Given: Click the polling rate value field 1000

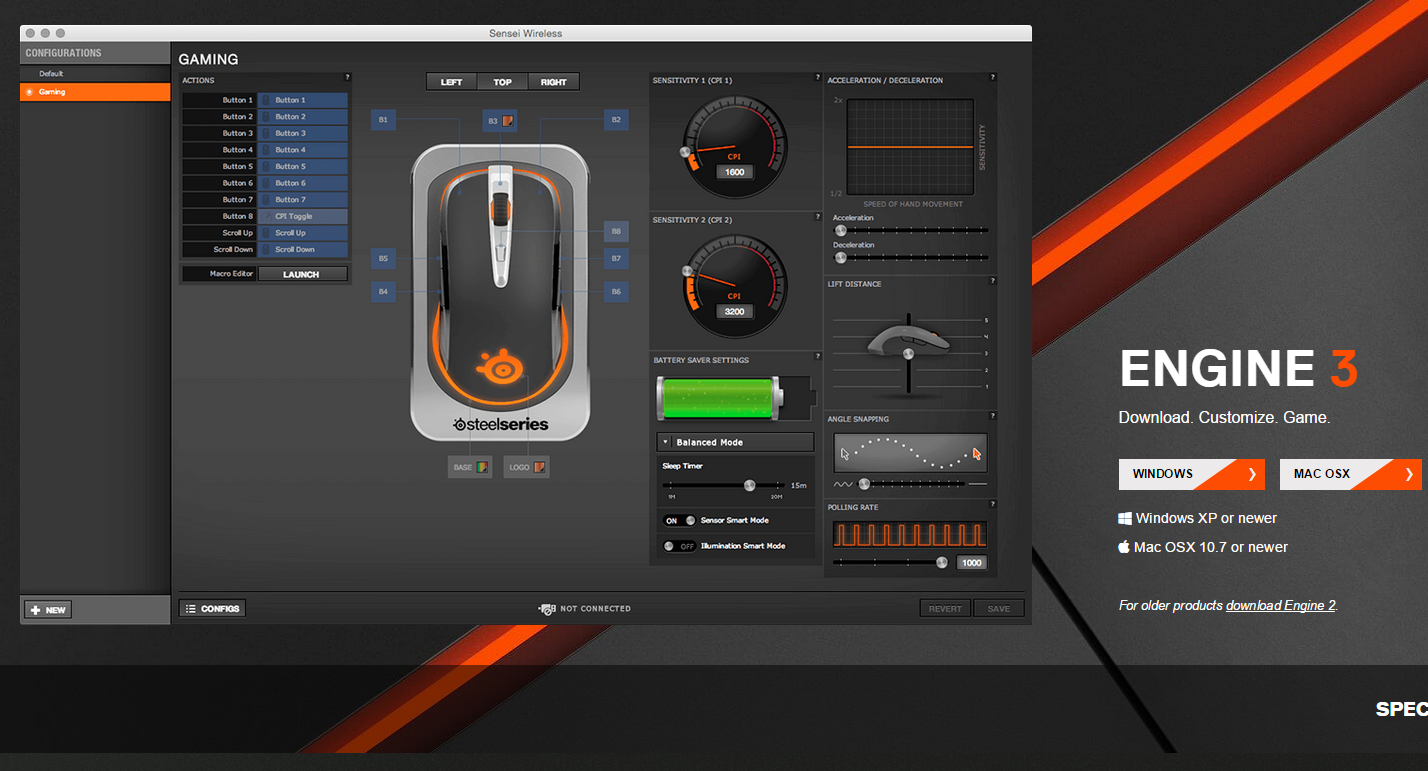Looking at the screenshot, I should click(971, 563).
